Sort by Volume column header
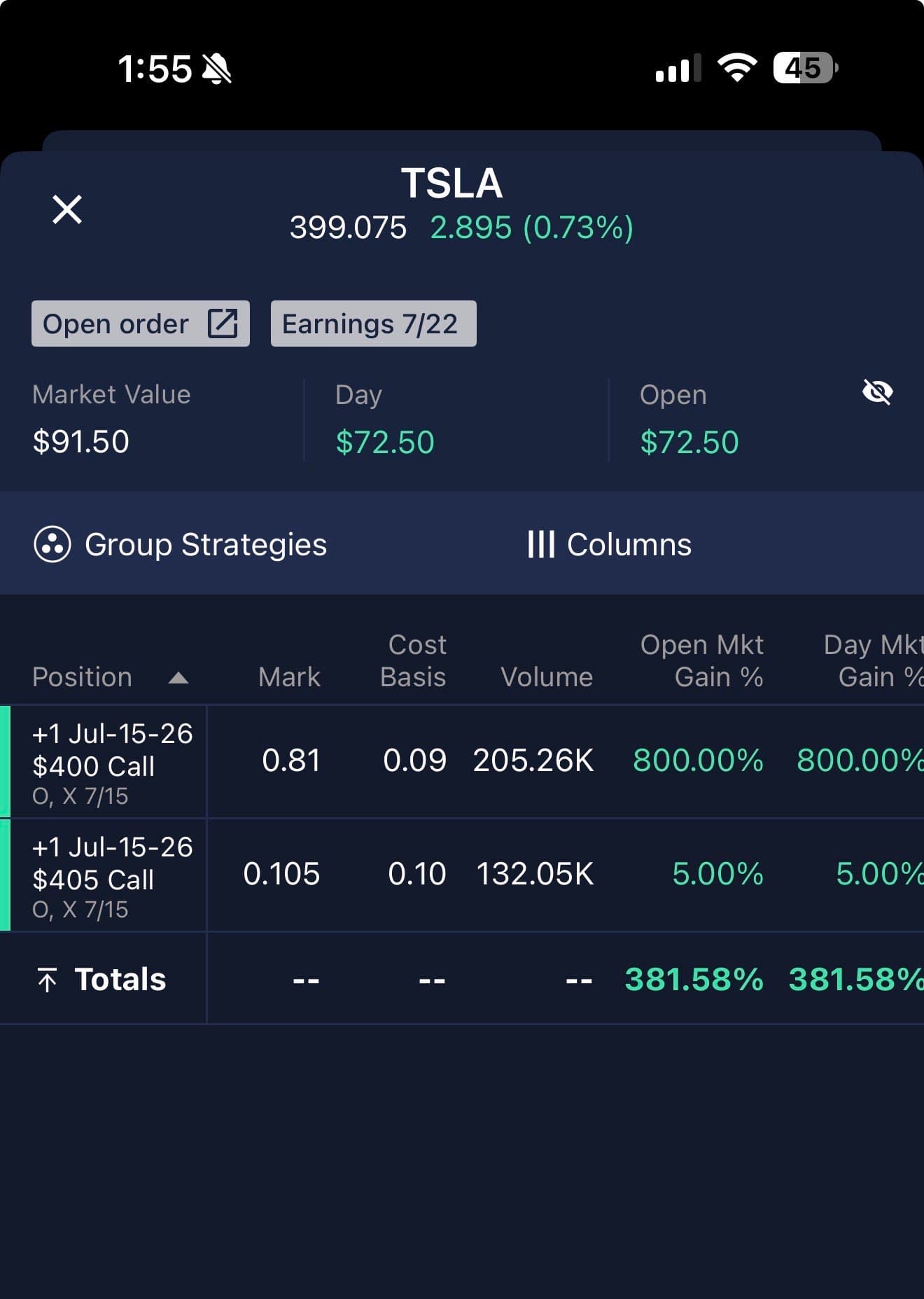This screenshot has height=1299, width=924. pyautogui.click(x=547, y=676)
